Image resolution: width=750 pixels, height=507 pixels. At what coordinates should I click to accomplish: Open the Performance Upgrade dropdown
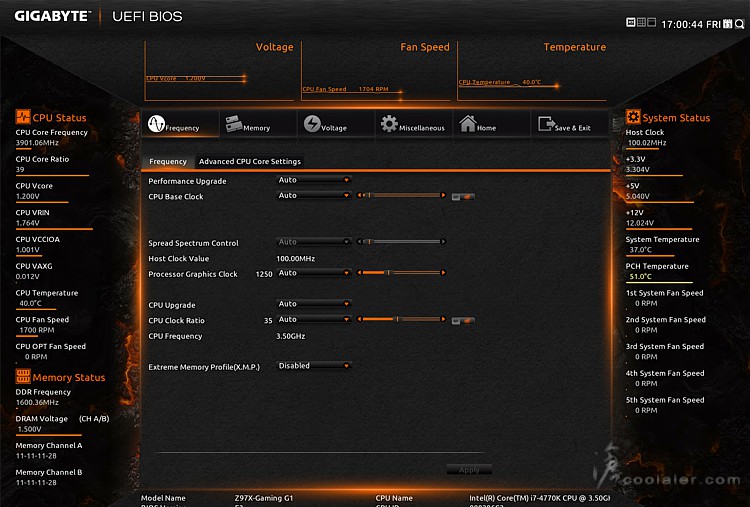(313, 180)
